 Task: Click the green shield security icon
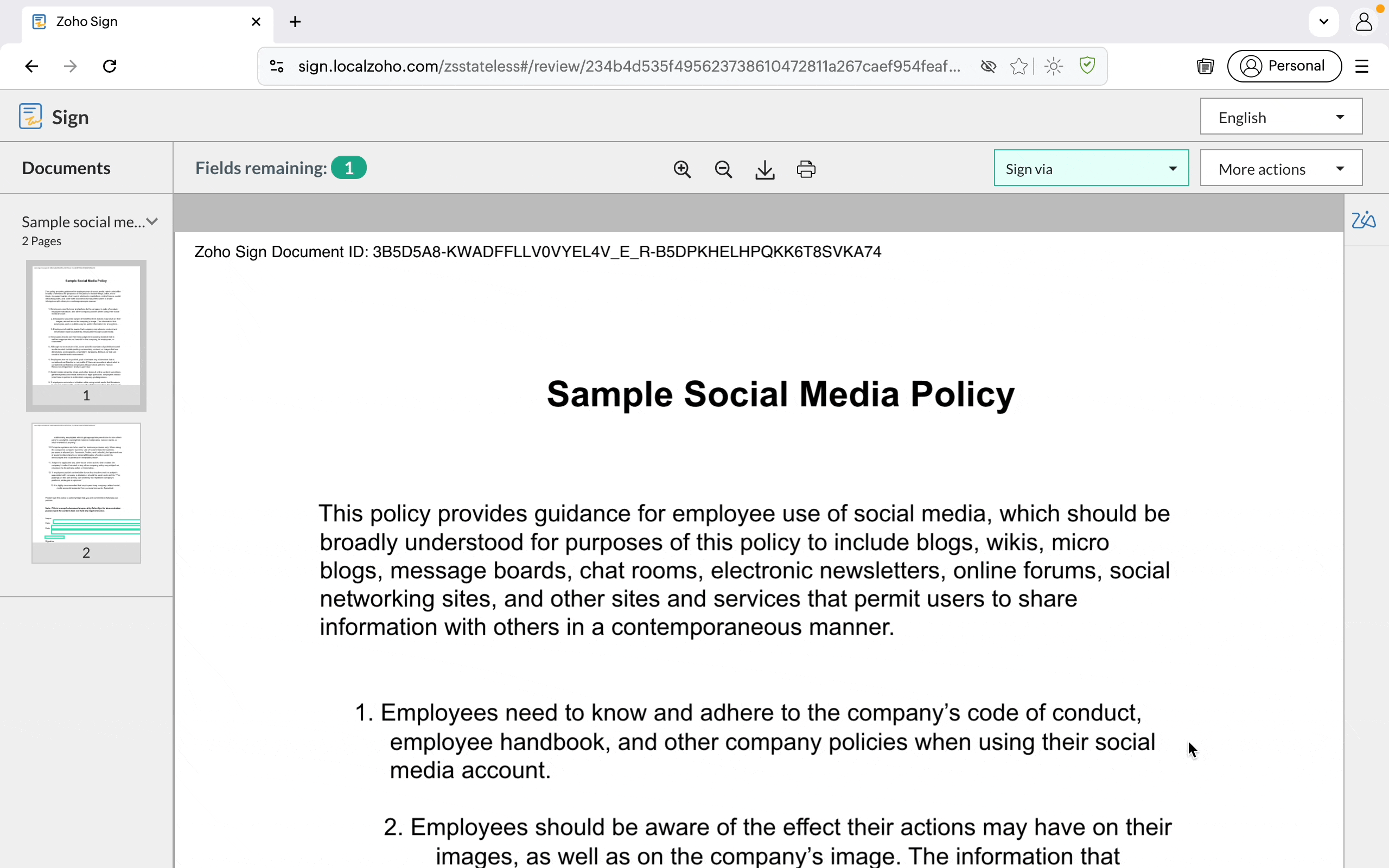coord(1087,66)
